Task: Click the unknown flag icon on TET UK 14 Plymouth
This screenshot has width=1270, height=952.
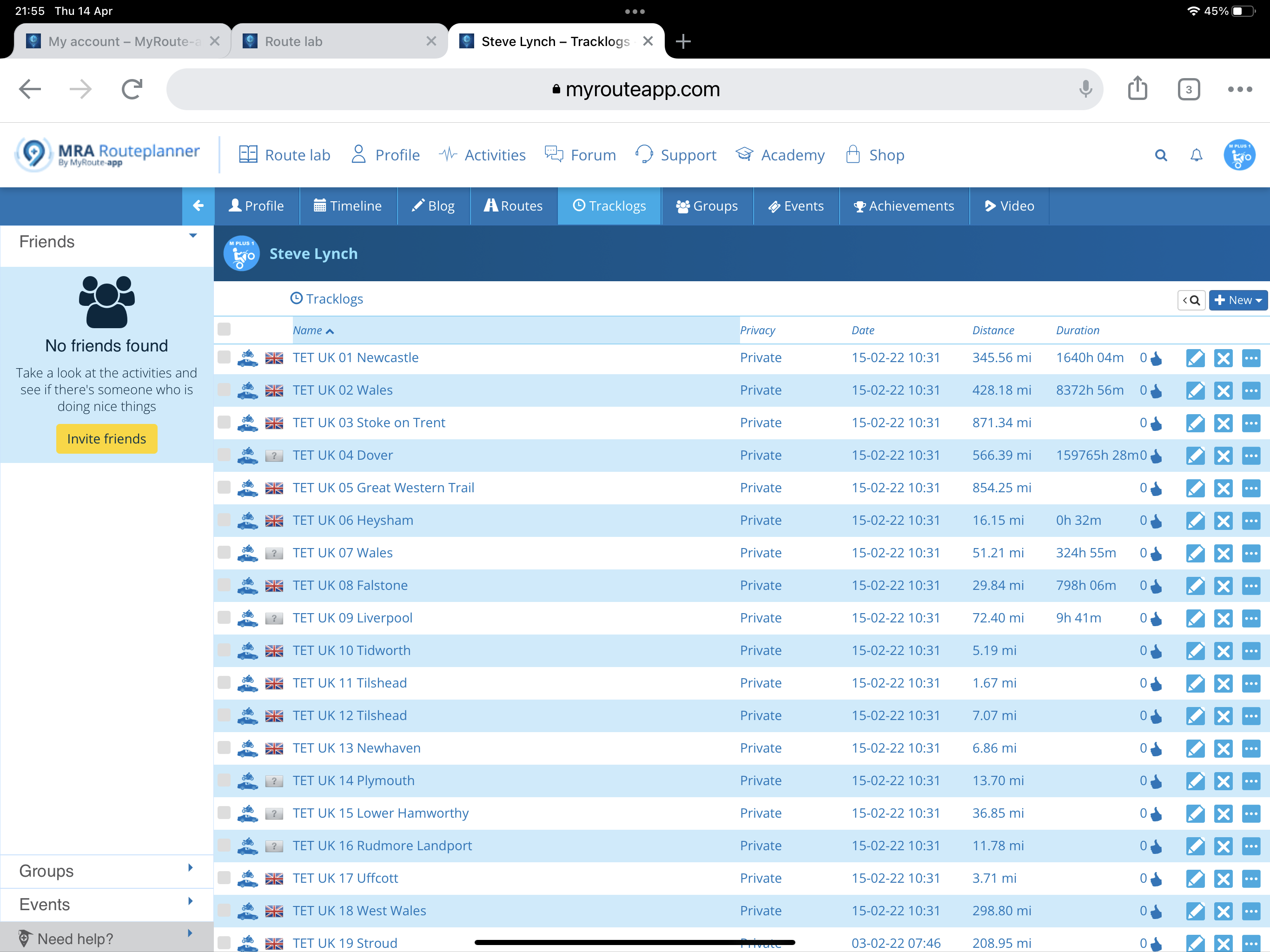Action: (x=274, y=781)
